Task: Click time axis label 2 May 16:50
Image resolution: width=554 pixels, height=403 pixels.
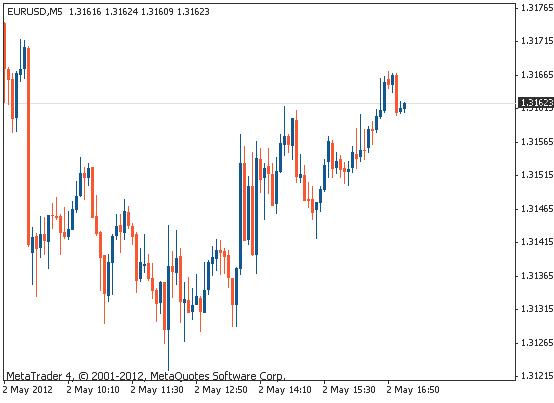Action: point(413,390)
